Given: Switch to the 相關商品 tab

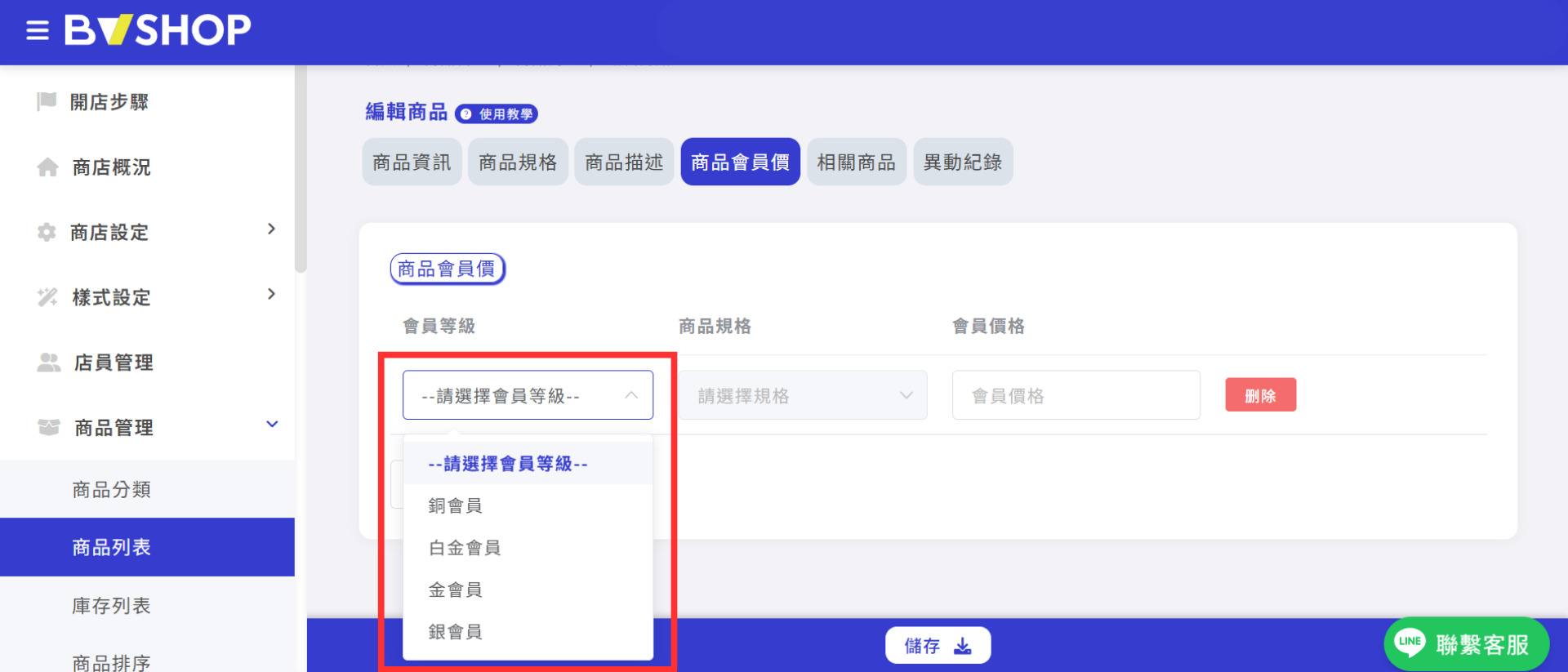Looking at the screenshot, I should point(857,162).
